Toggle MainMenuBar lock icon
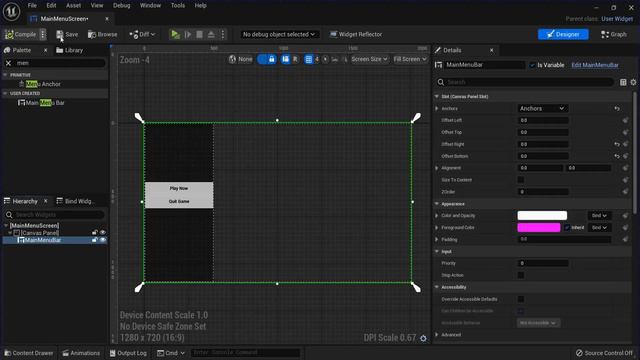 (x=95, y=240)
